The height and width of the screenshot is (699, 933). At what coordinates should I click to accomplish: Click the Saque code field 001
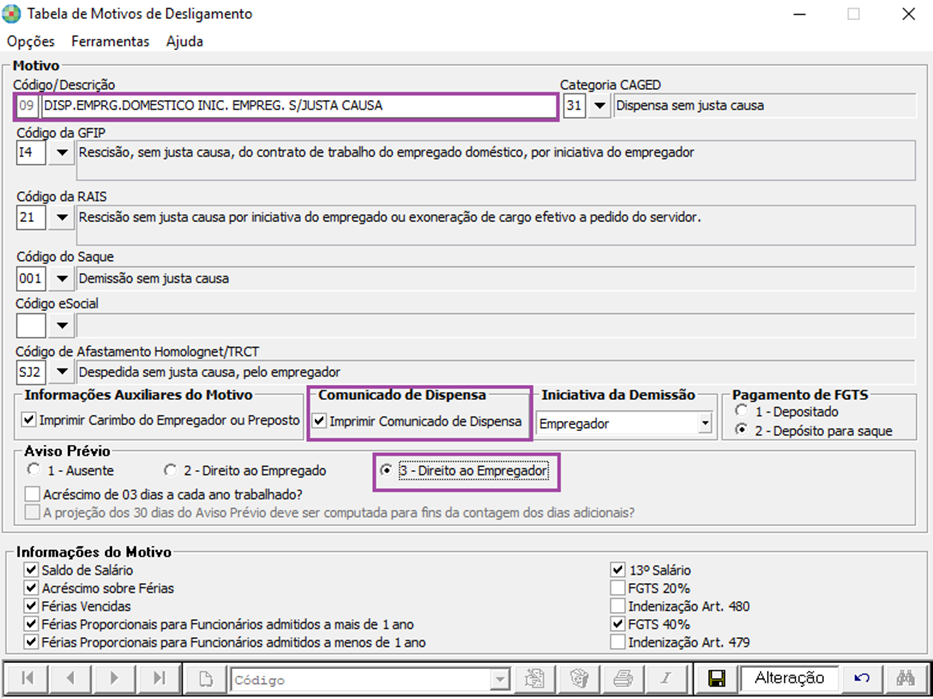(x=31, y=278)
